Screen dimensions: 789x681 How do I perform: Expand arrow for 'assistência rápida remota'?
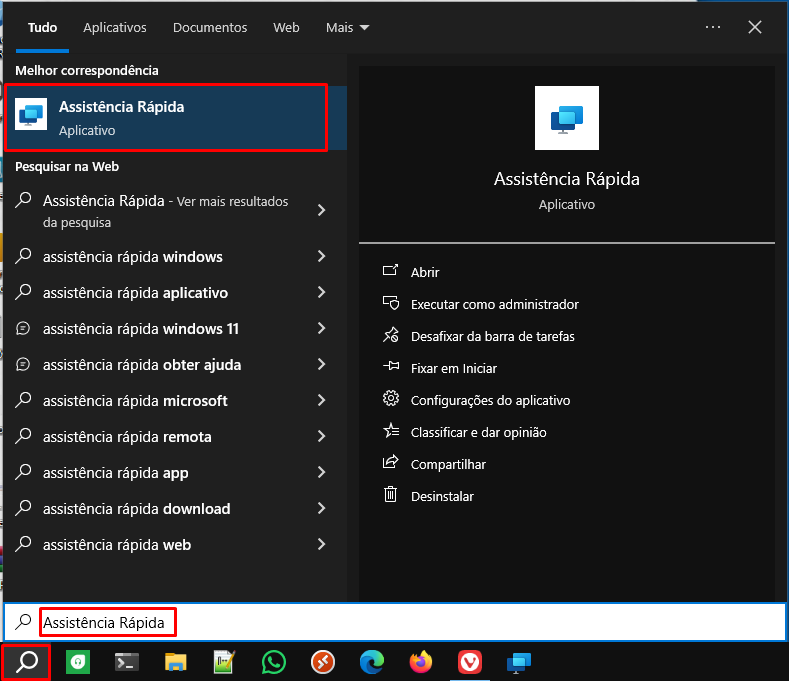pyautogui.click(x=322, y=436)
